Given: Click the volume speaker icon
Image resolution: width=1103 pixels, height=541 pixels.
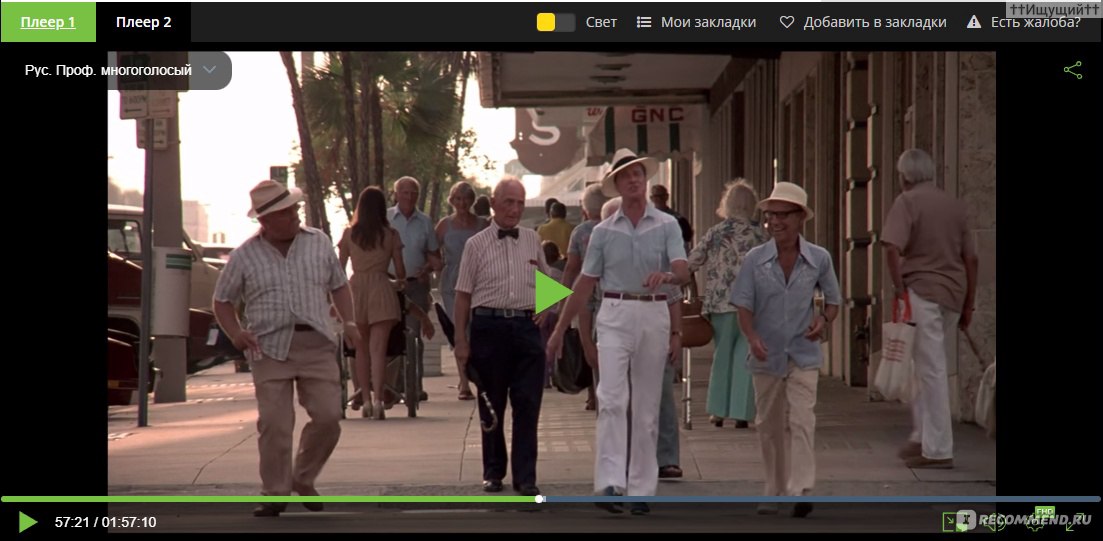Looking at the screenshot, I should 996,522.
